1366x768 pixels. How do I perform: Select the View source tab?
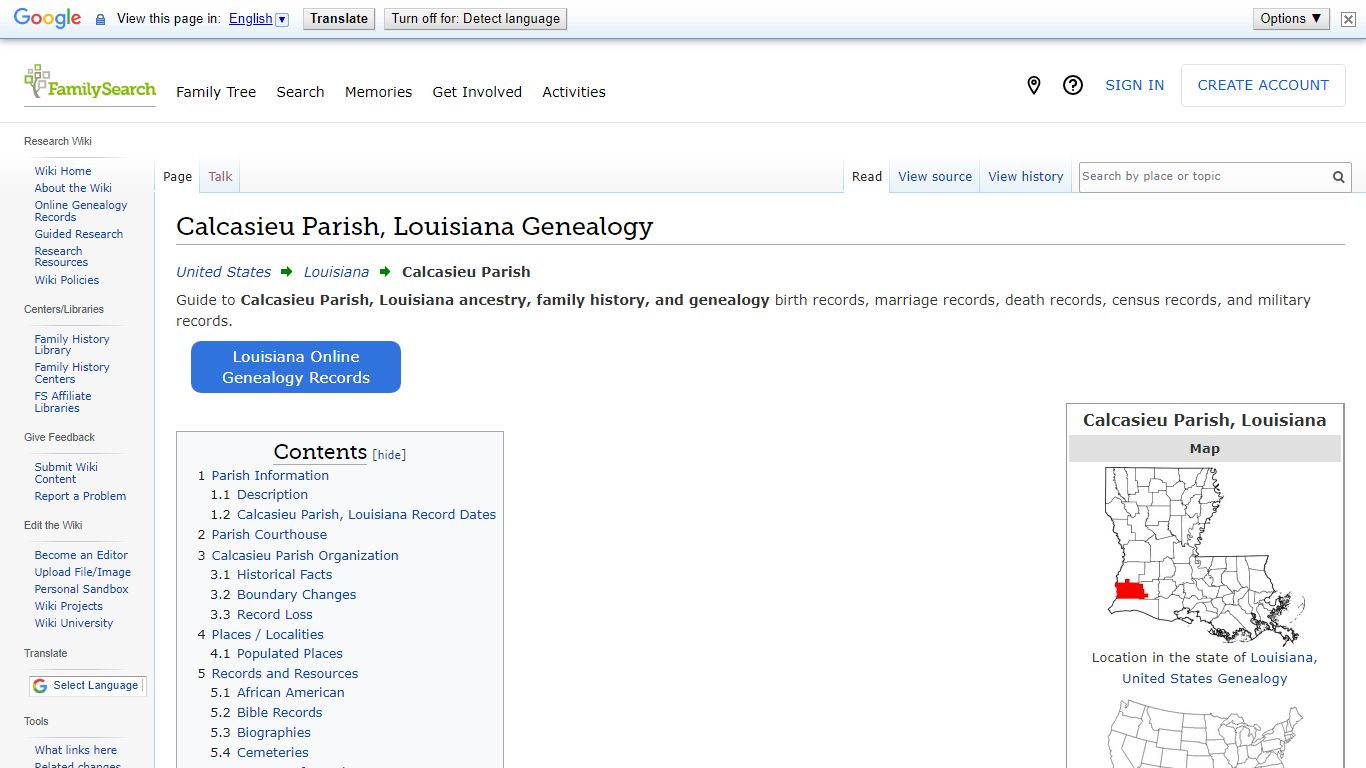[x=935, y=177]
